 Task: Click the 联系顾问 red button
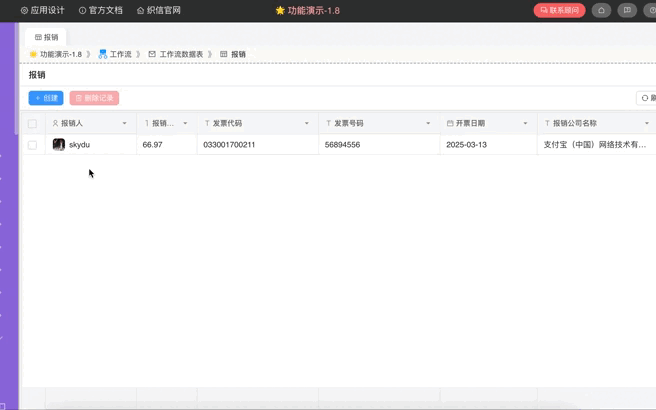click(x=559, y=10)
